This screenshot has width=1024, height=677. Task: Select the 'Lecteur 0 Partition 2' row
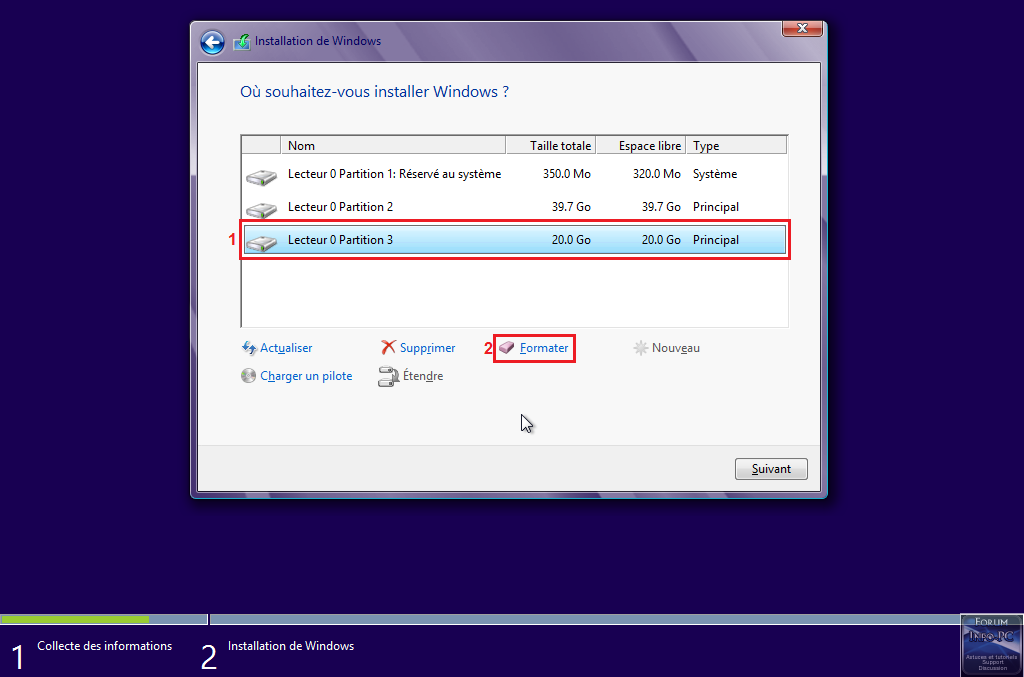[514, 207]
